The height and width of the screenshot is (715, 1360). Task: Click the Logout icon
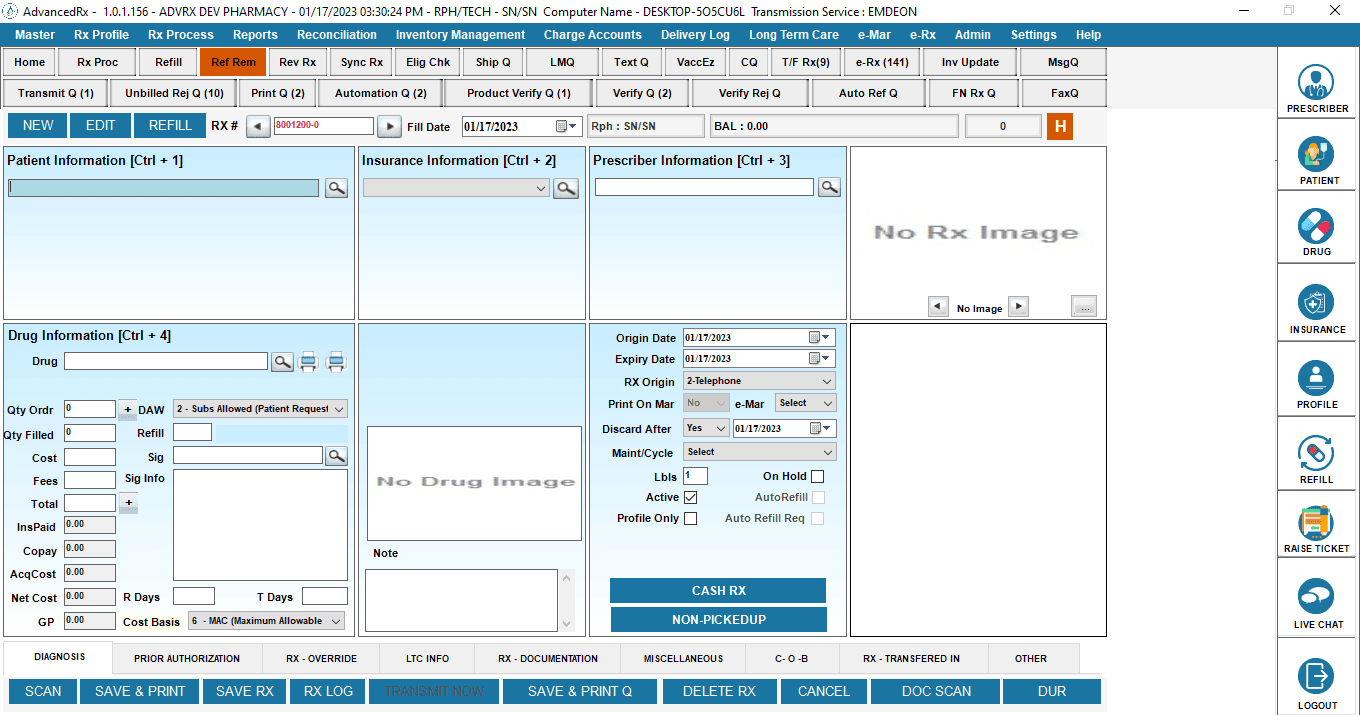(x=1317, y=678)
